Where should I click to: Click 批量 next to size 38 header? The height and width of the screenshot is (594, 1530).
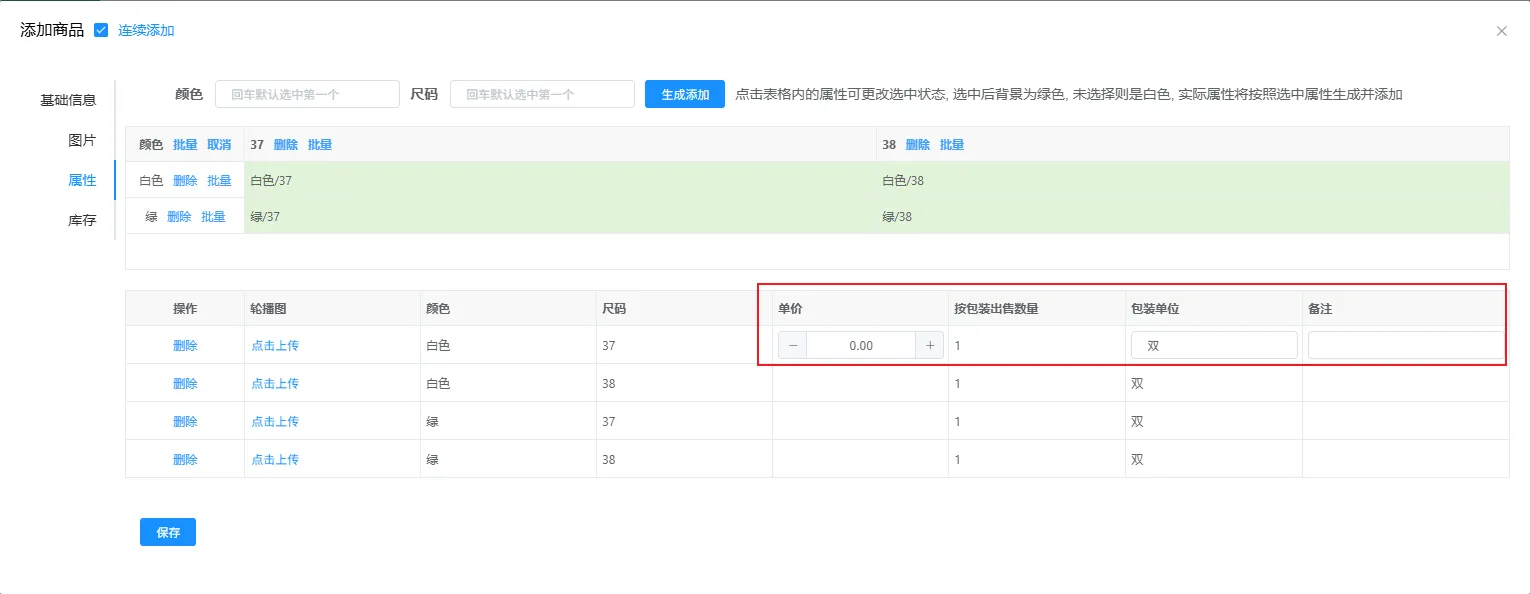(952, 144)
